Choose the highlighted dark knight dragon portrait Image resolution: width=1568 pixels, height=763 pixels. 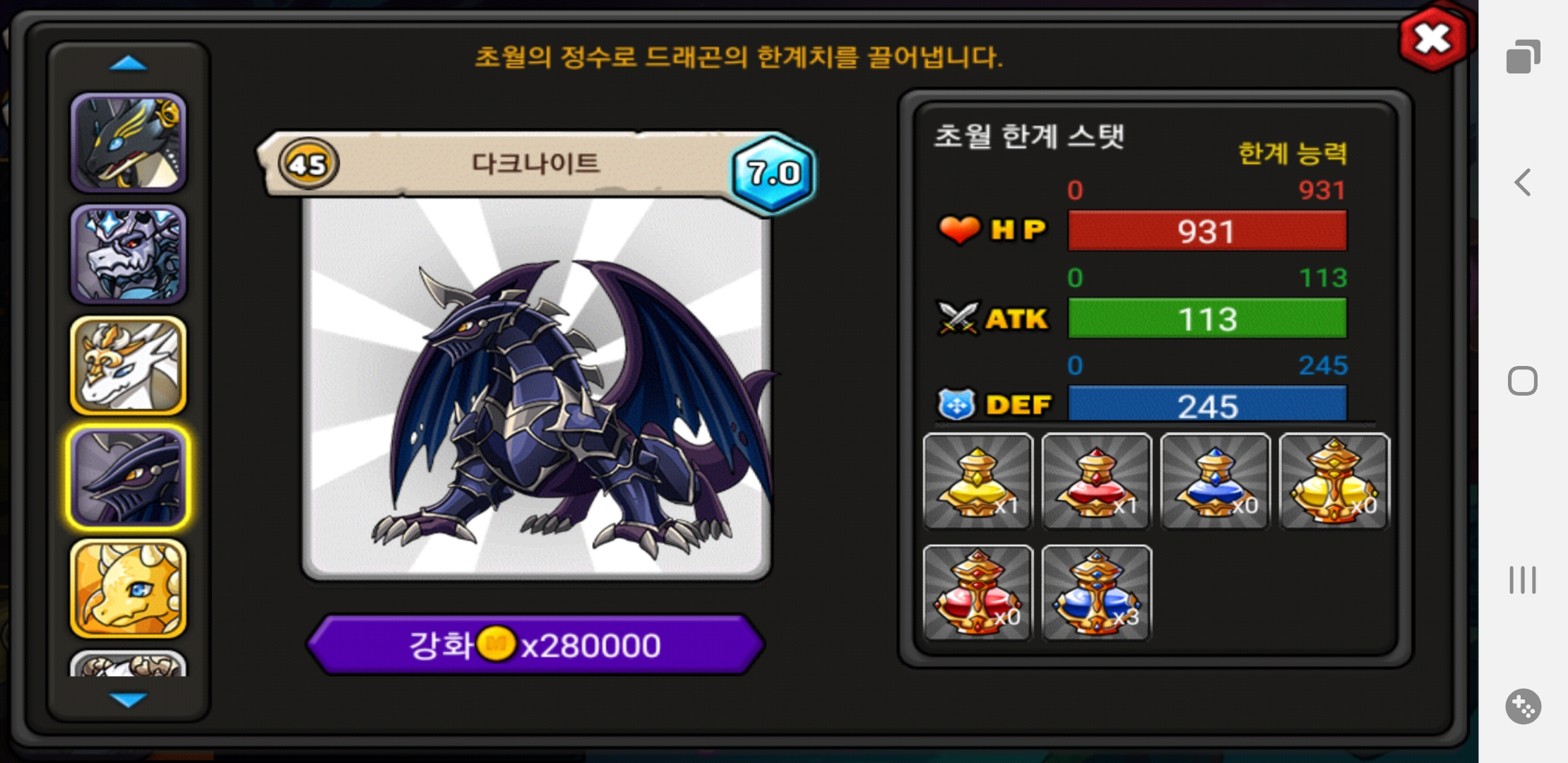click(128, 478)
